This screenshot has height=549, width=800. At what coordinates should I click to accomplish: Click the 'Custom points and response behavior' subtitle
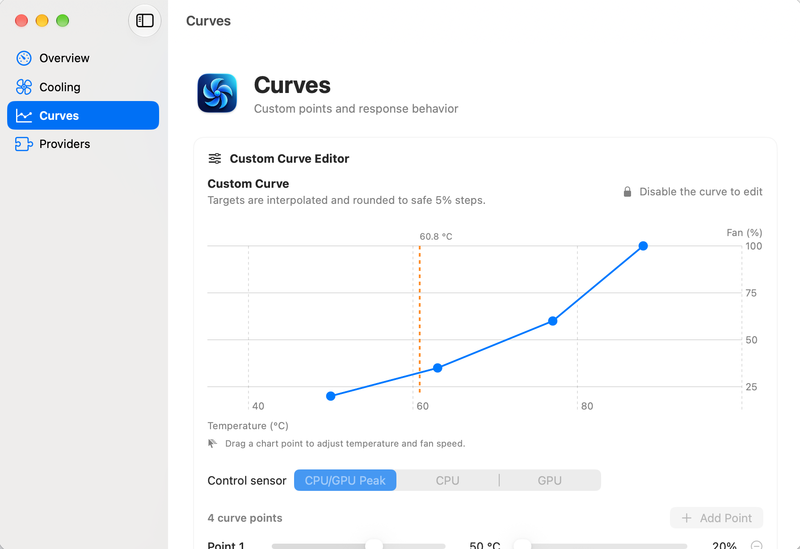coord(356,109)
